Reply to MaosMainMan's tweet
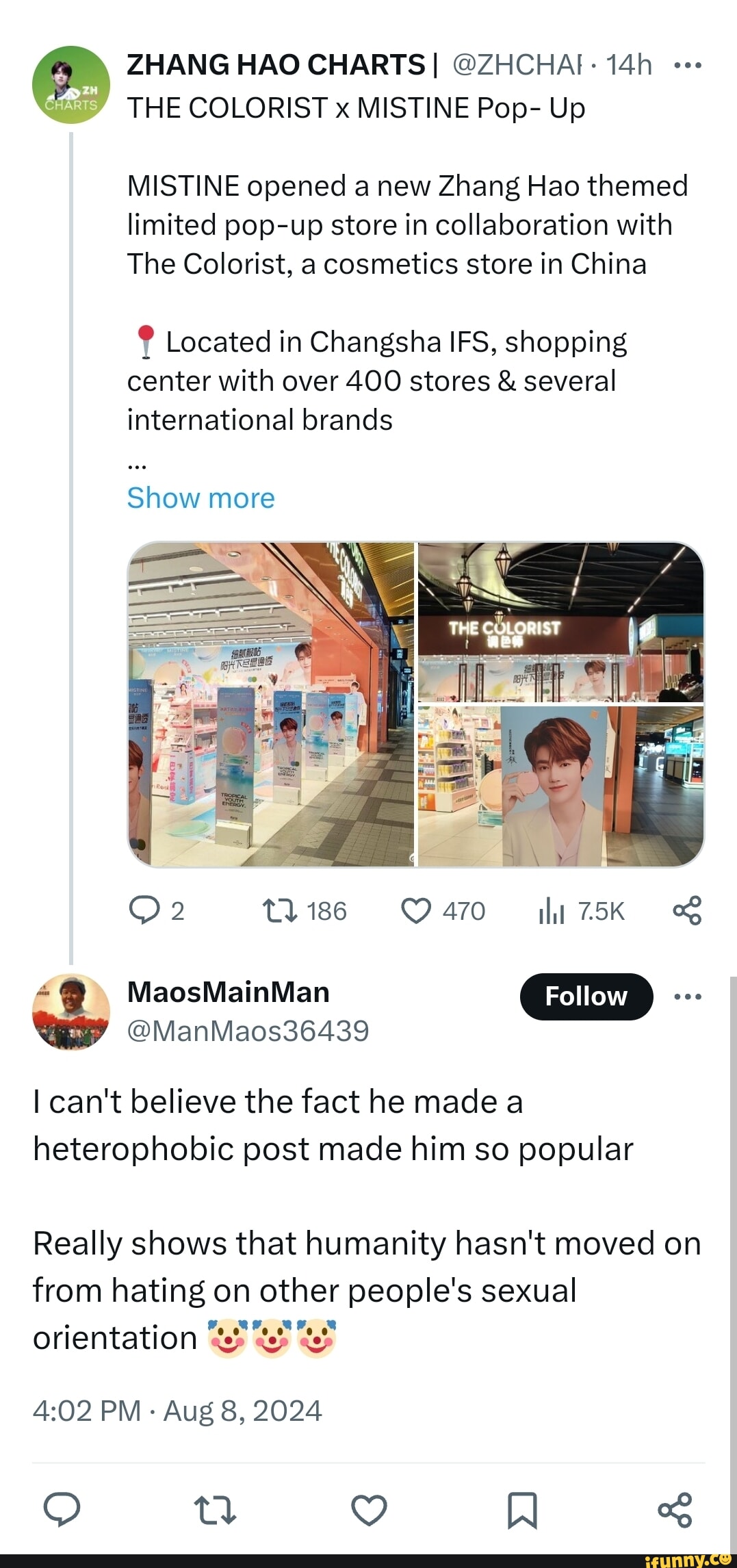Viewport: 737px width, 1568px height. click(62, 1510)
